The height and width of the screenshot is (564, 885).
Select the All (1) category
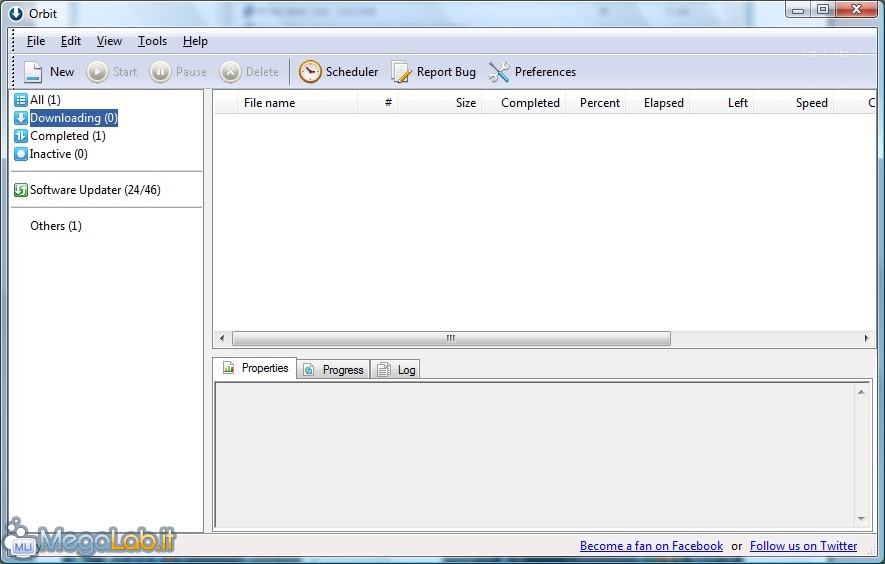pos(45,100)
